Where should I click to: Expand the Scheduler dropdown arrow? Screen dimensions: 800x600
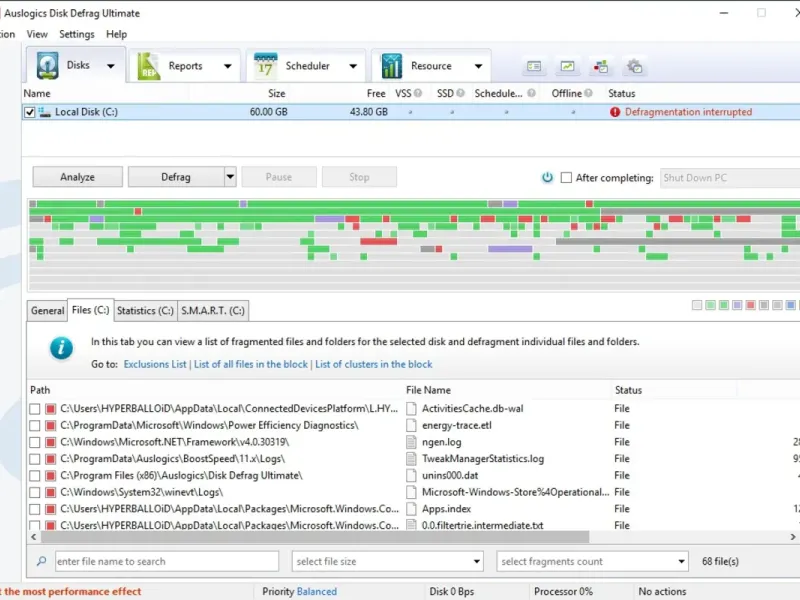tap(353, 66)
